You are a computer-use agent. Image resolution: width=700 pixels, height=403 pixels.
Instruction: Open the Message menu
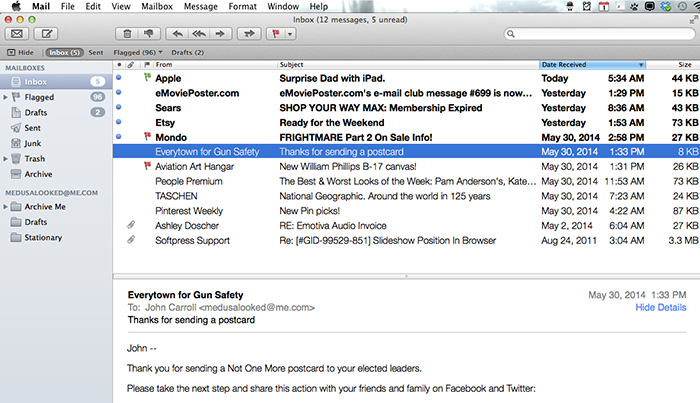click(x=200, y=6)
